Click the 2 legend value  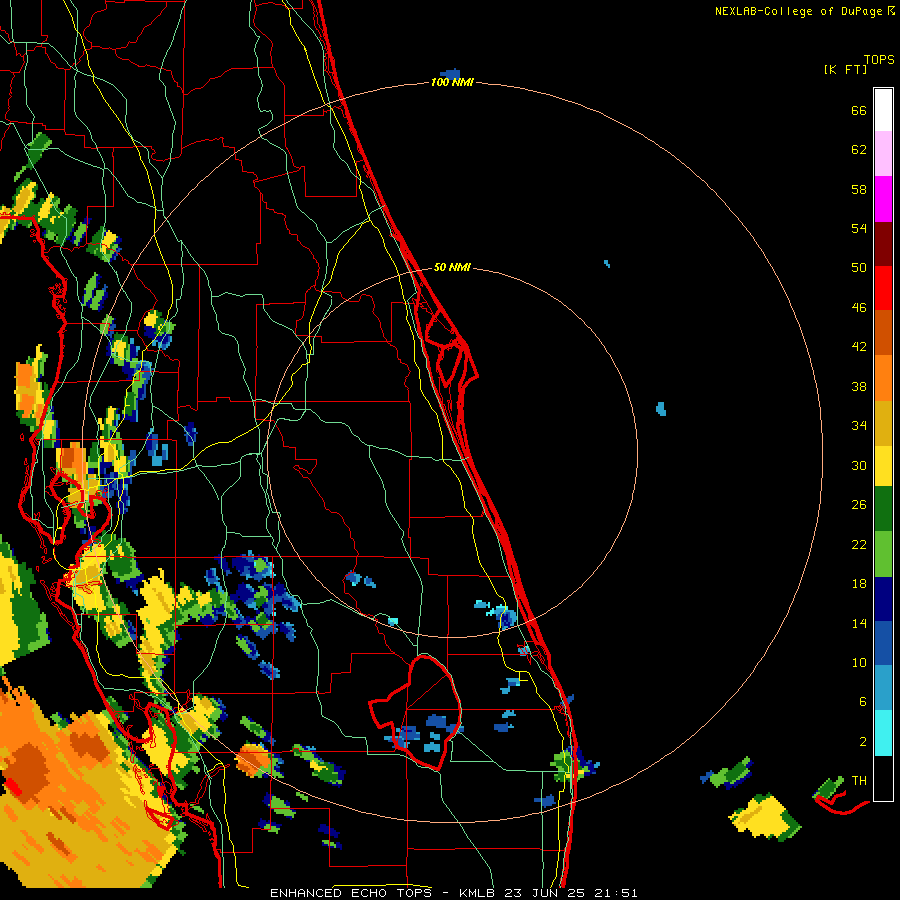863,742
